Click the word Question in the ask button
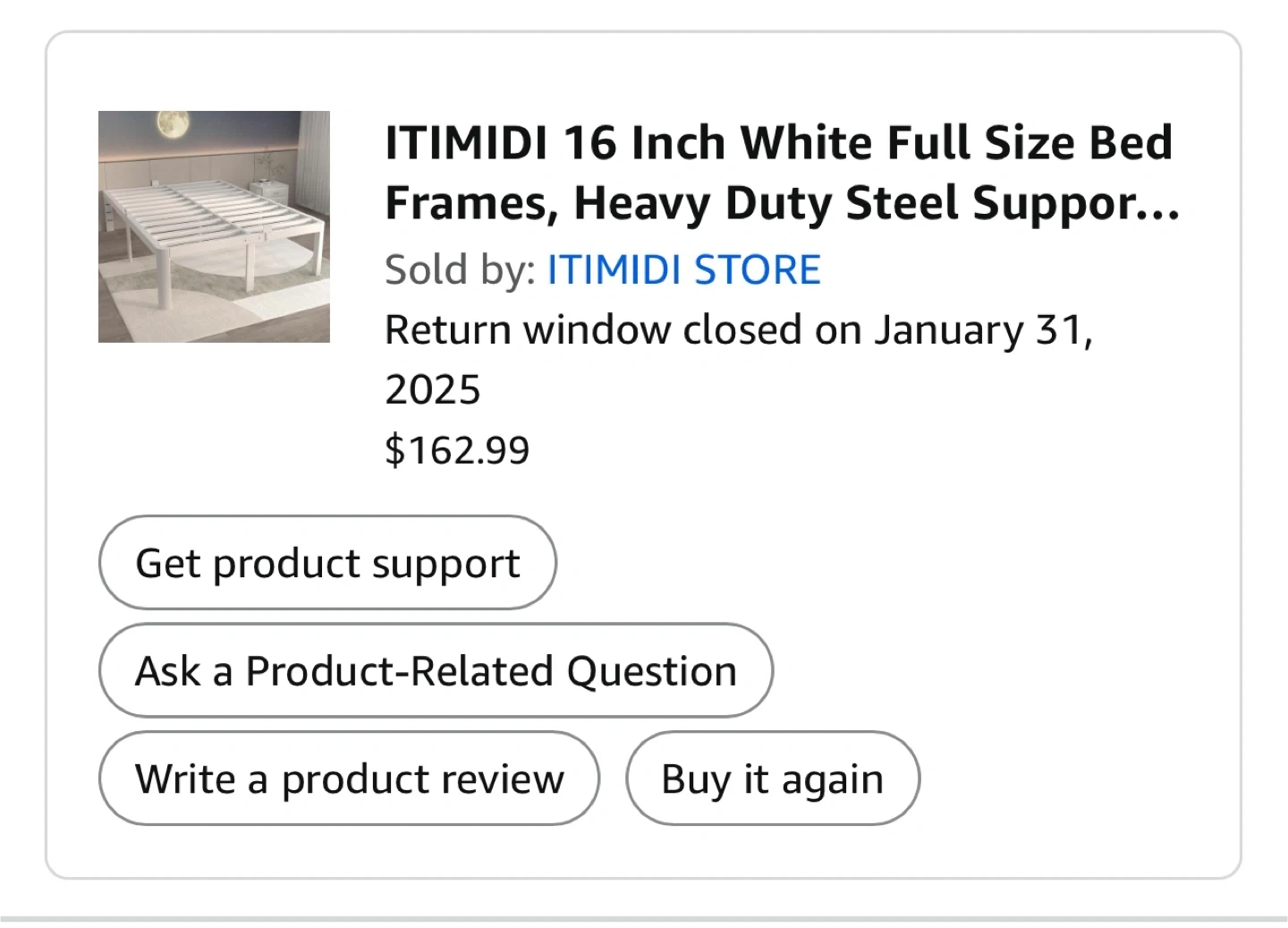The width and height of the screenshot is (1288, 928). click(651, 671)
